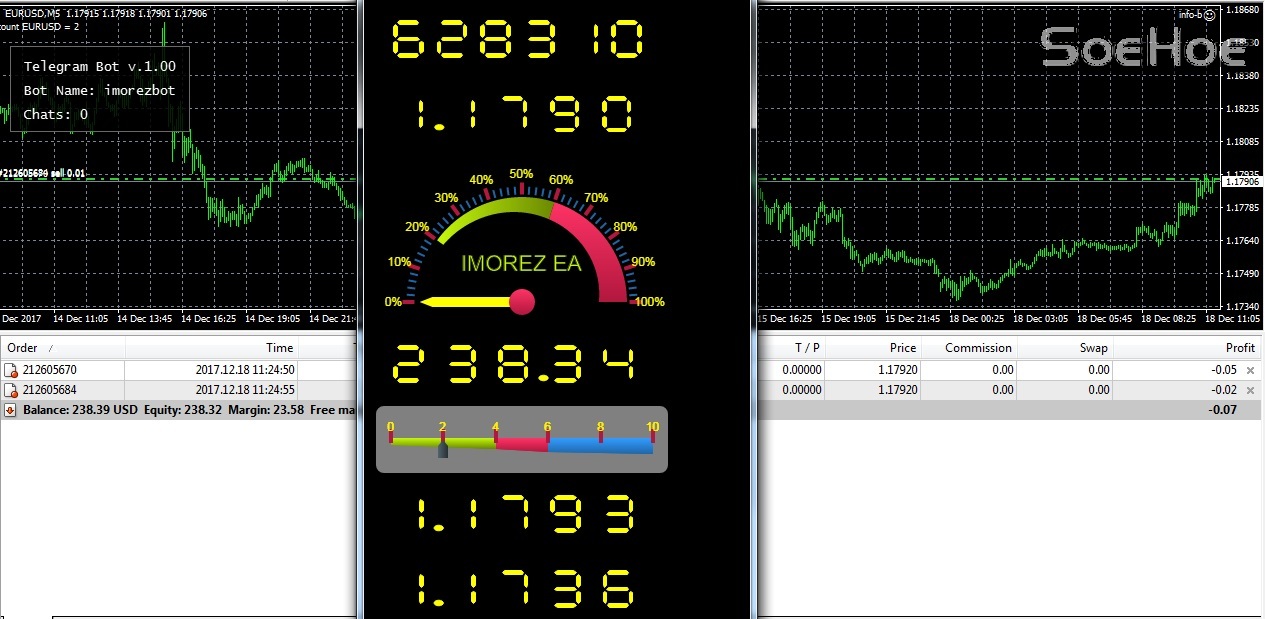
Task: Close order 212605670 with its X icon
Action: point(1250,370)
